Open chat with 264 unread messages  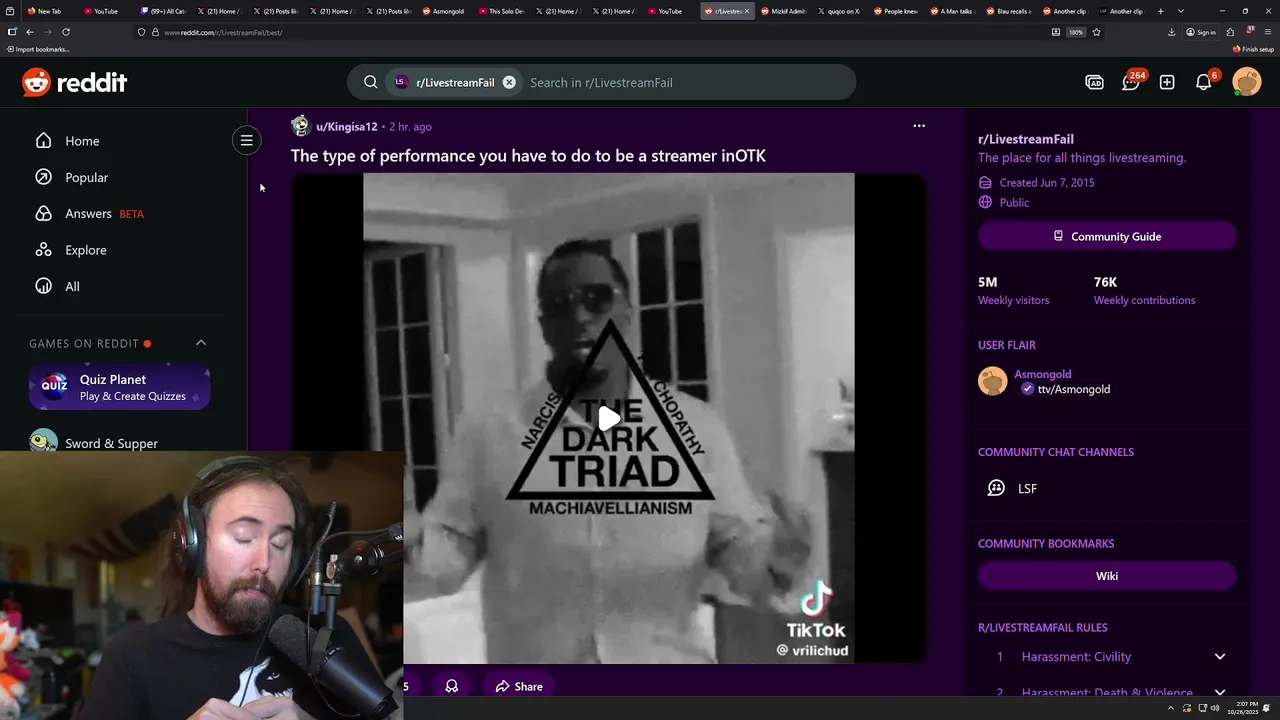(1131, 82)
